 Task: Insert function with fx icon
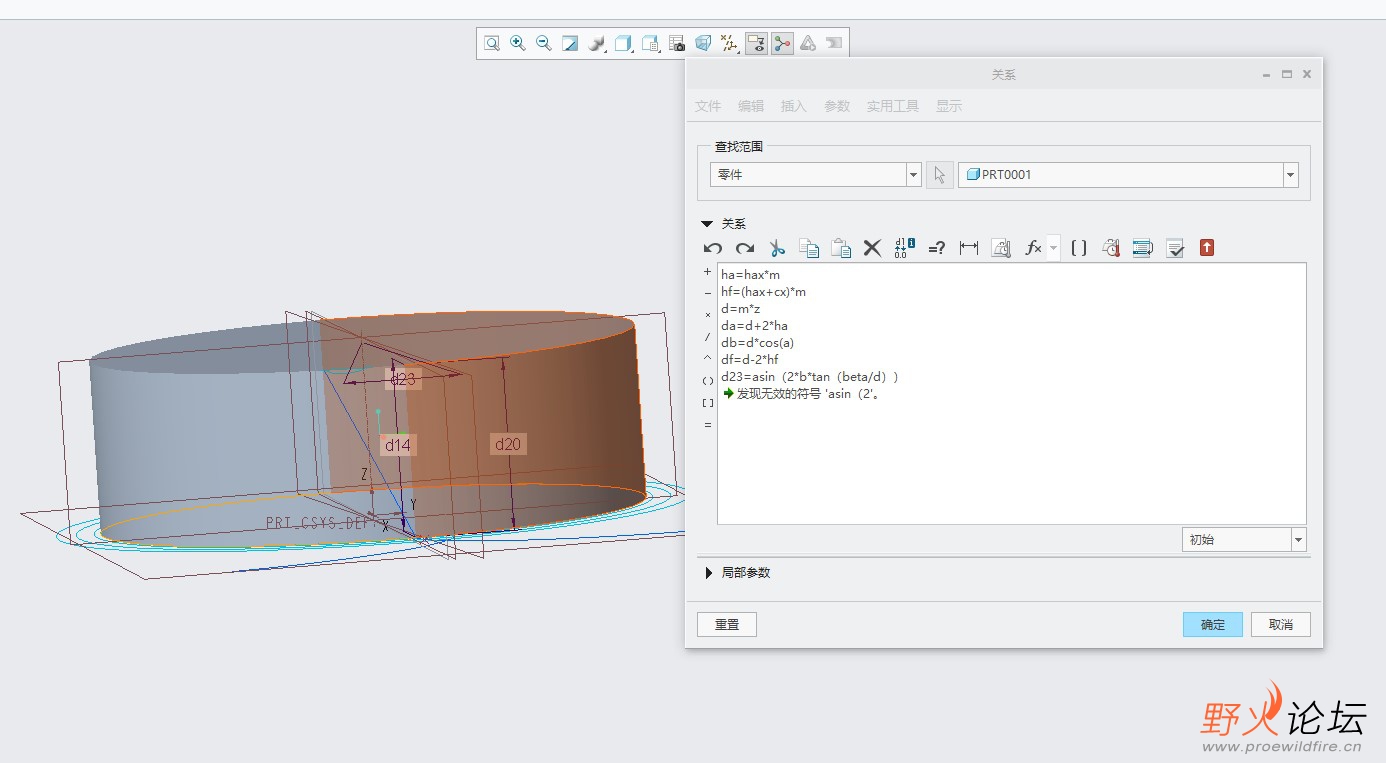(x=1033, y=248)
